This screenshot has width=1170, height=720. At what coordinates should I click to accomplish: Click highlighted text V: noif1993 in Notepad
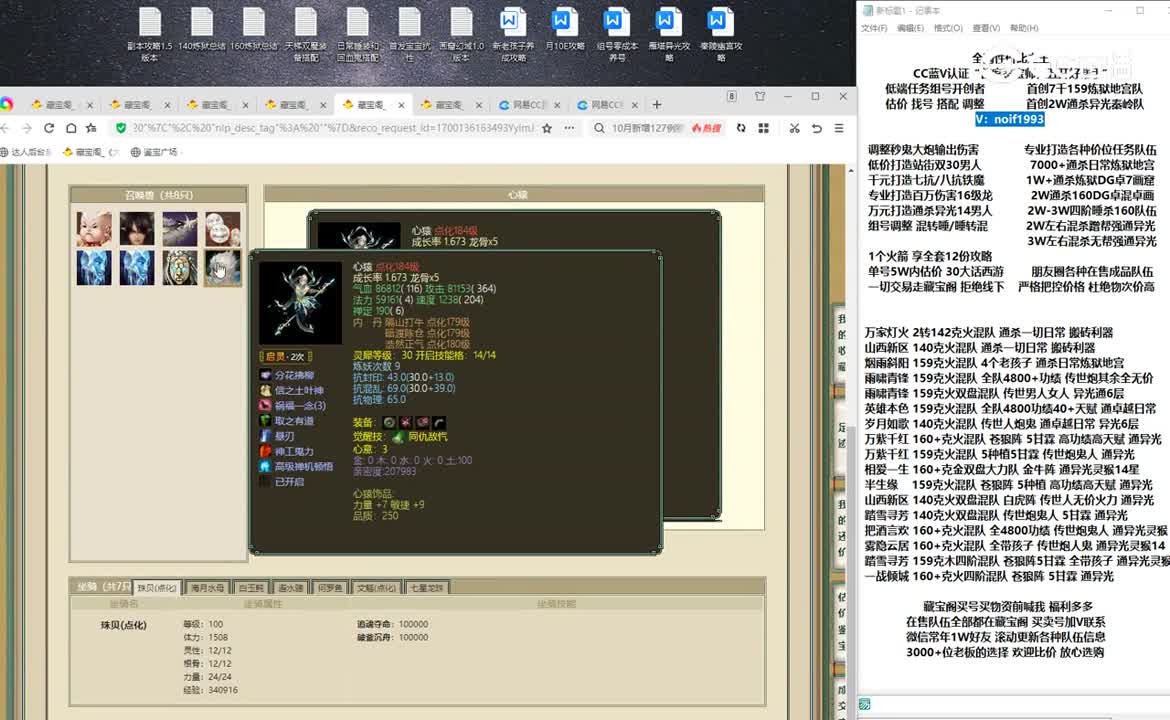click(x=1010, y=119)
